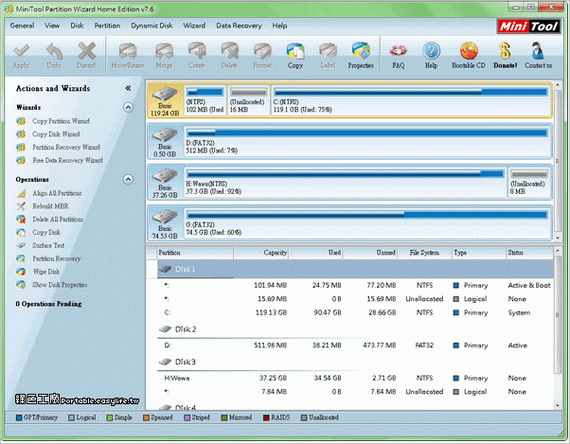This screenshot has width=570, height=444.
Task: Open the Disk menu
Action: [x=77, y=25]
